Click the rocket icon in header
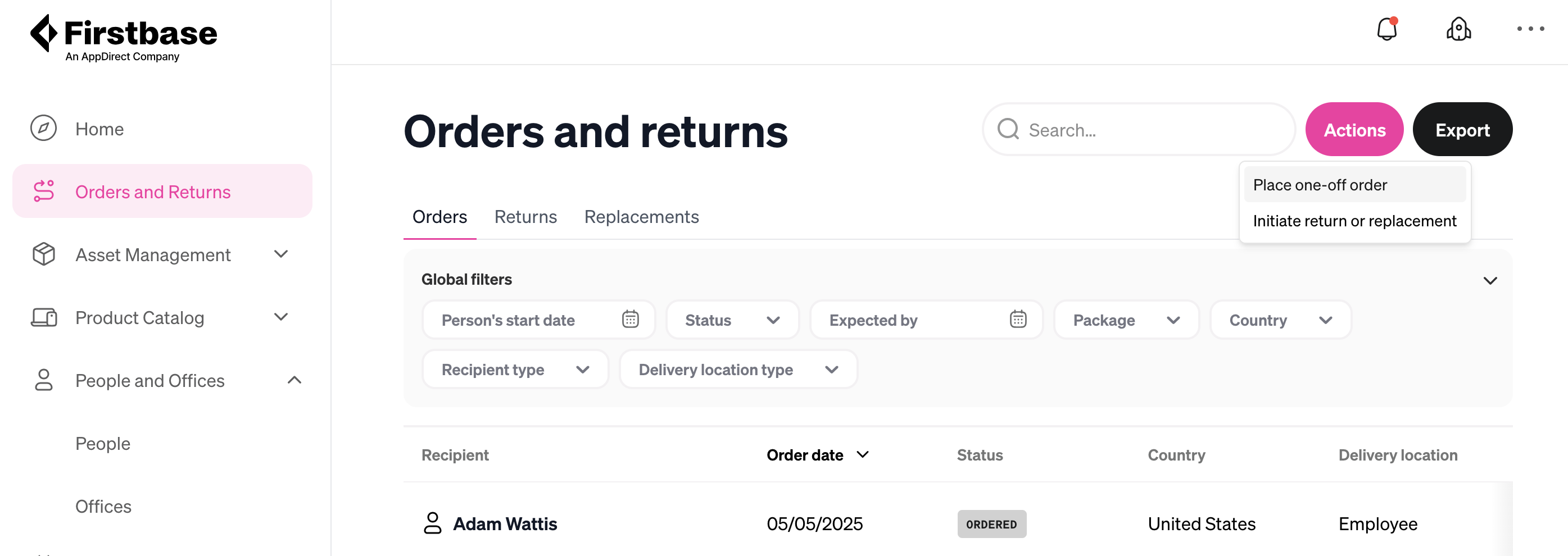1568x556 pixels. pyautogui.click(x=1458, y=29)
